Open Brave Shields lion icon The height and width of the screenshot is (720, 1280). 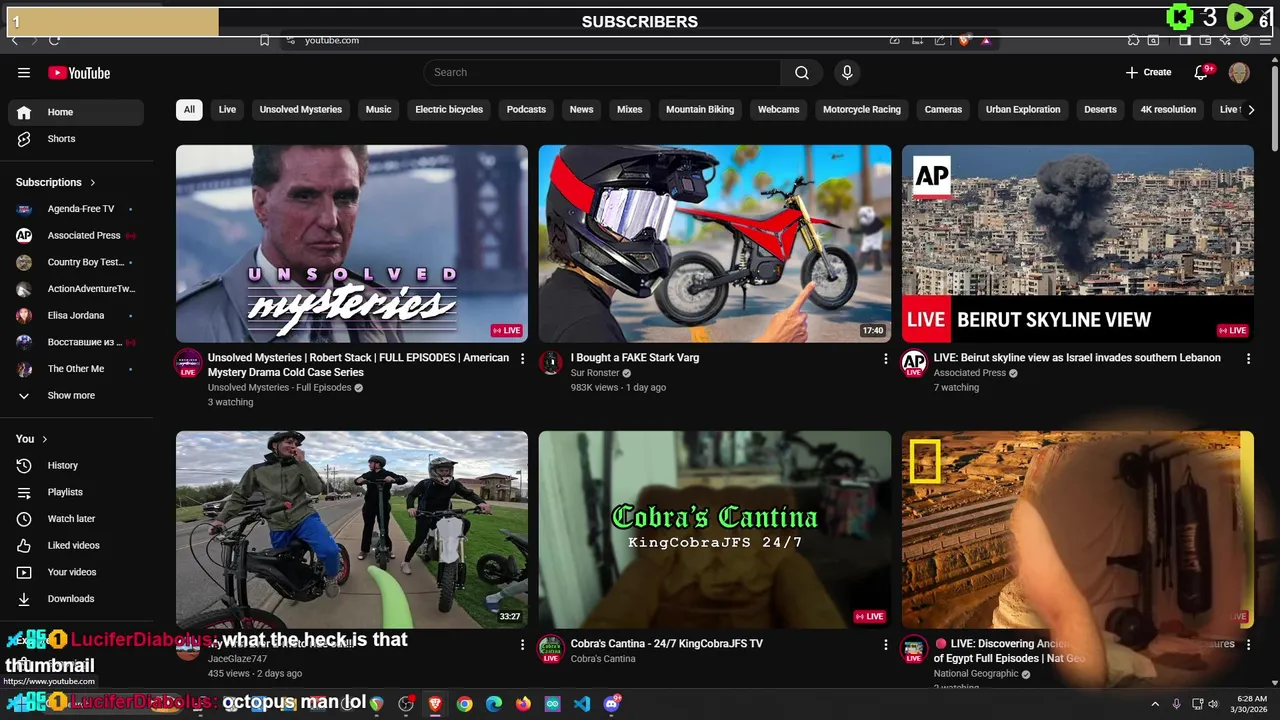click(x=964, y=40)
